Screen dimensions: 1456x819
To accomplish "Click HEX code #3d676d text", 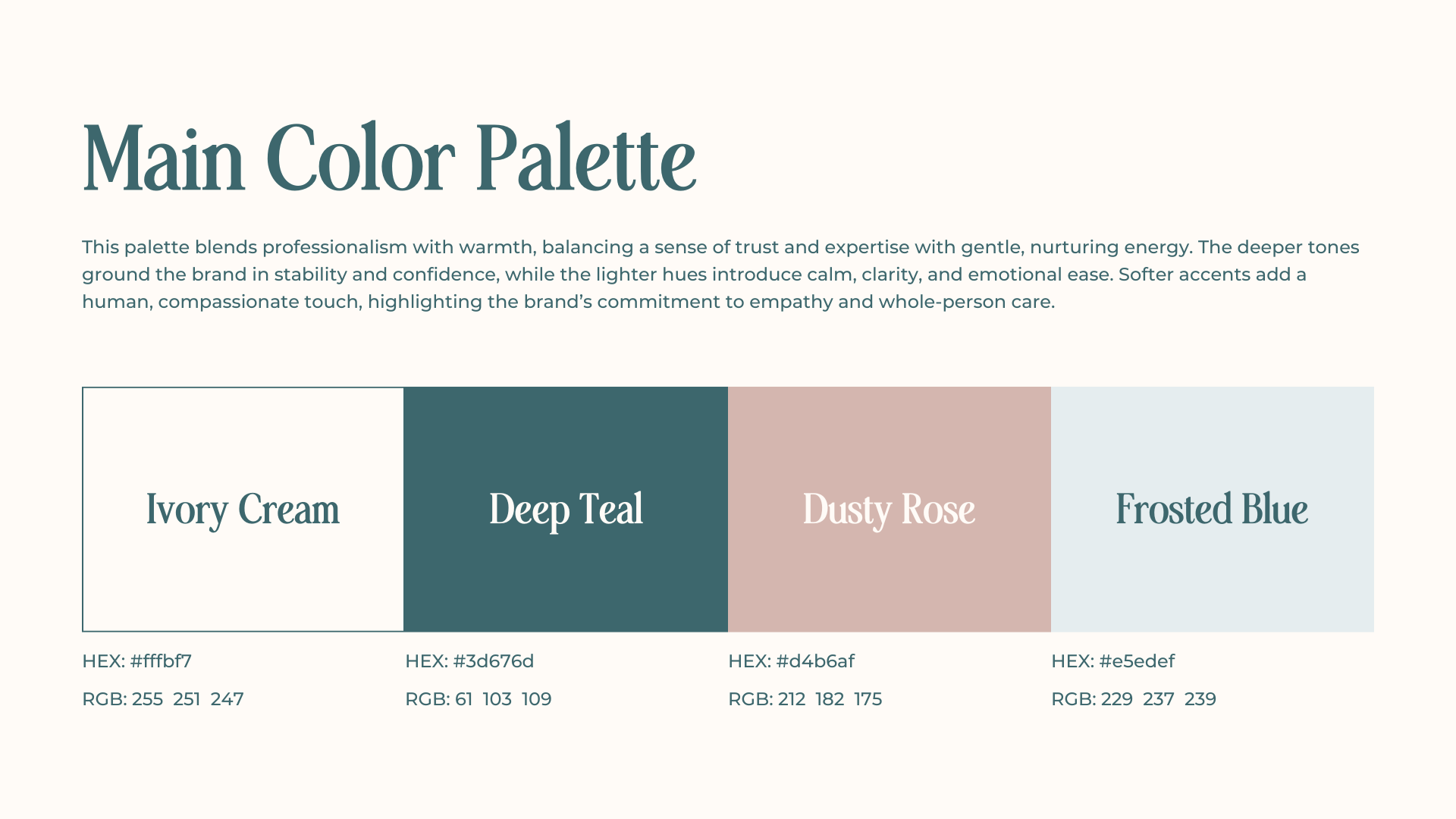I will coord(469,661).
